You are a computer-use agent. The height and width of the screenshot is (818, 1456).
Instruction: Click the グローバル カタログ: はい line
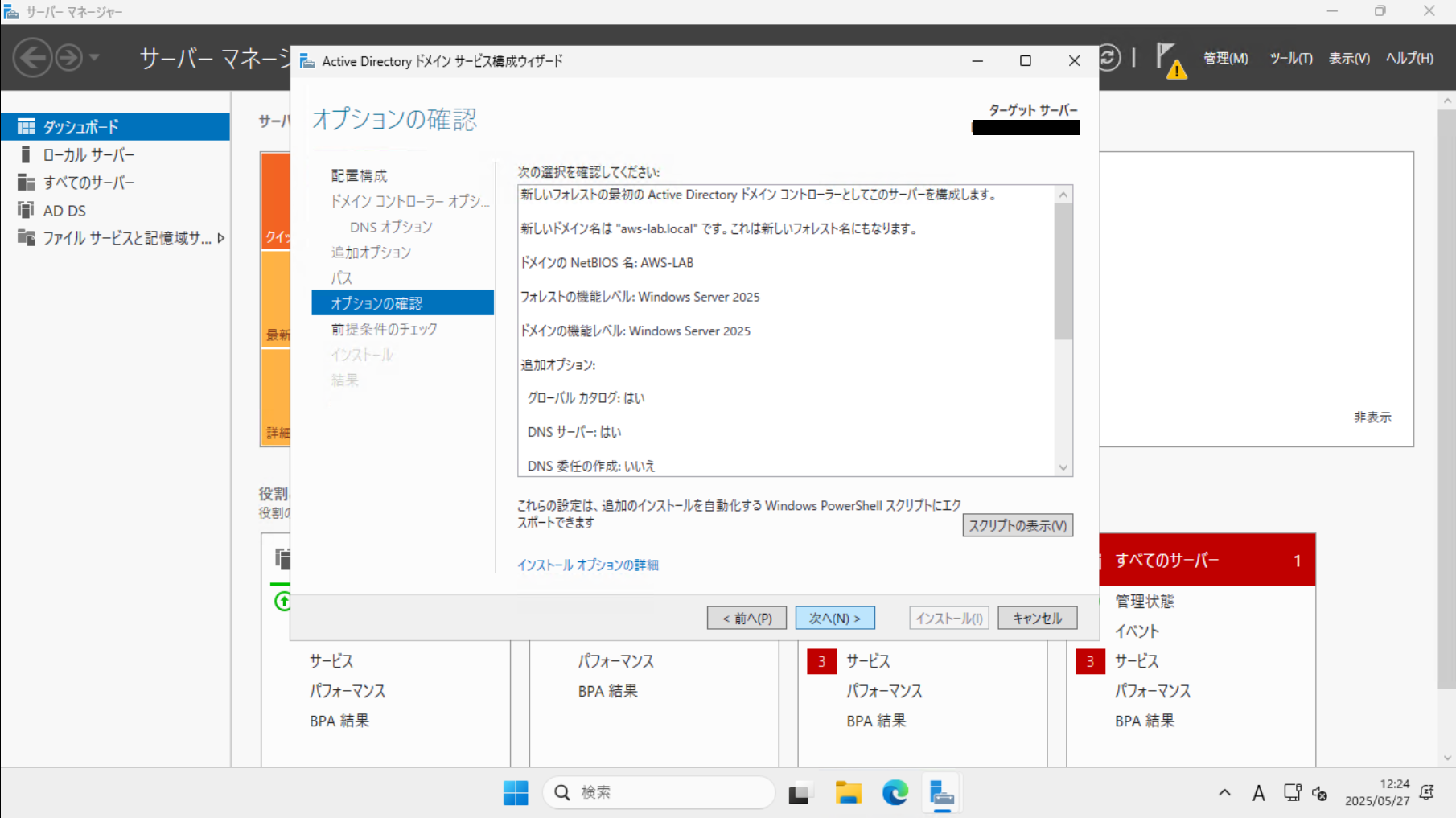click(x=586, y=398)
